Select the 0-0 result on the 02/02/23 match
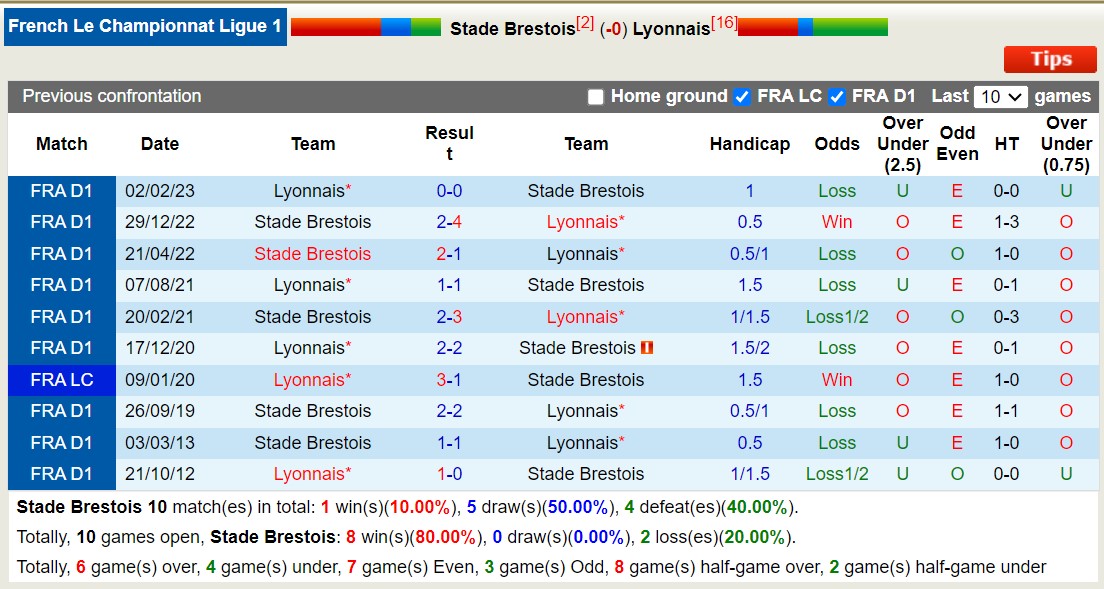Image resolution: width=1104 pixels, height=589 pixels. (449, 190)
